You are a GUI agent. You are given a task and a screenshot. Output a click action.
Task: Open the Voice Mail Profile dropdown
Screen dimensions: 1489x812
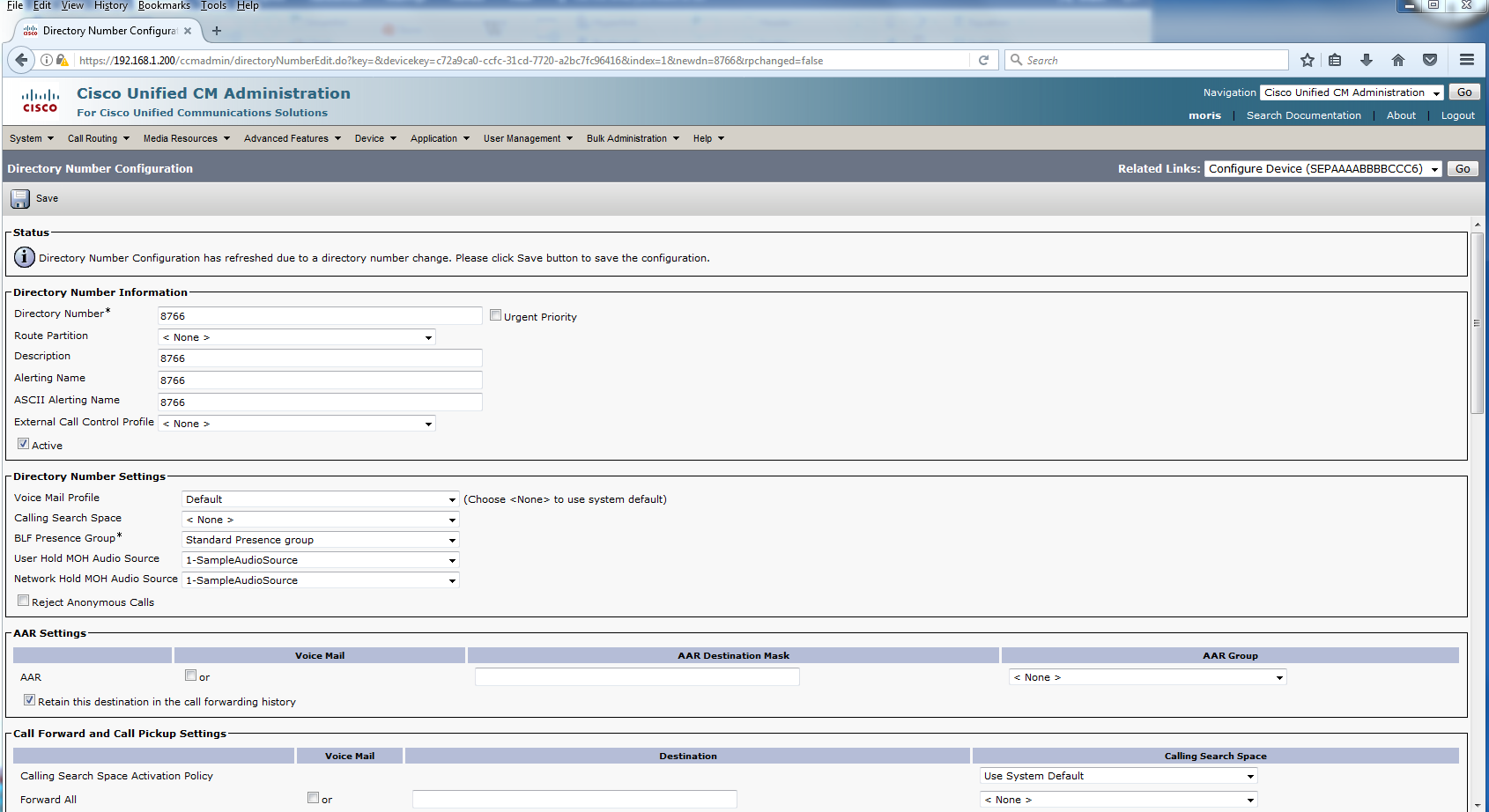coord(321,499)
